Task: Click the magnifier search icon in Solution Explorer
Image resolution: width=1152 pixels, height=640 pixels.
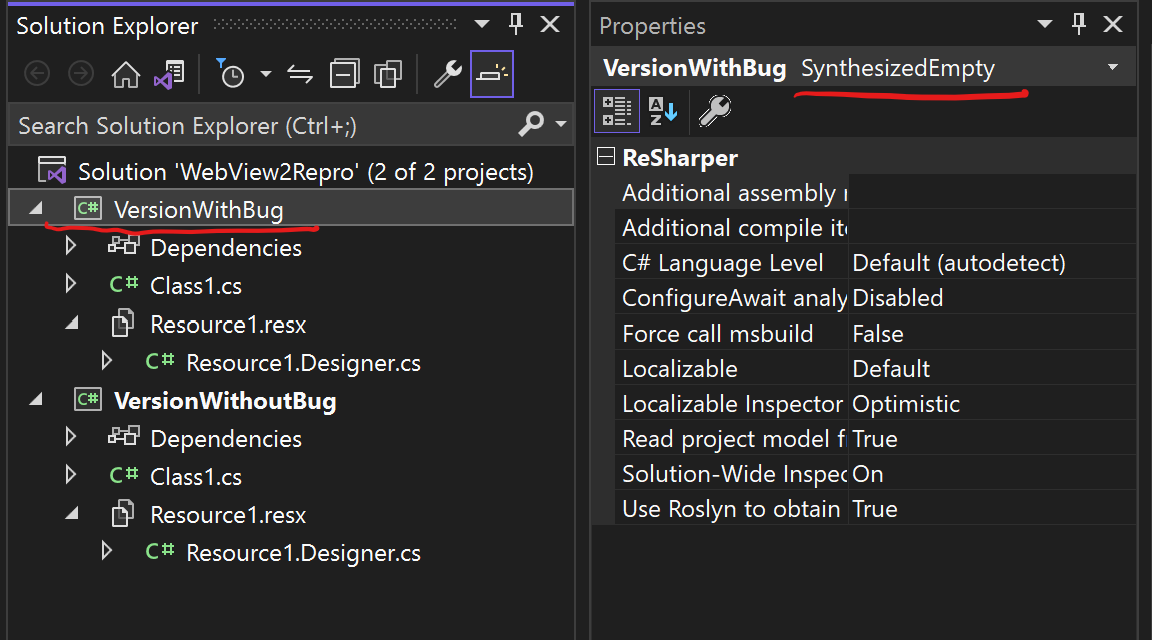Action: 531,123
